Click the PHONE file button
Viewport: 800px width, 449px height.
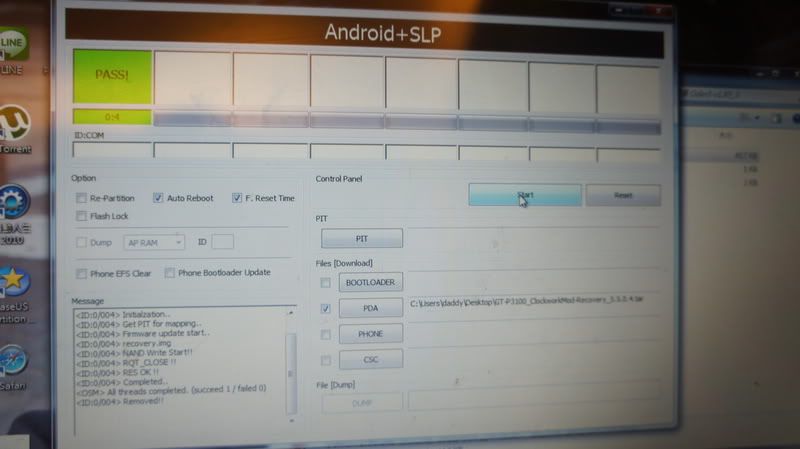370,334
